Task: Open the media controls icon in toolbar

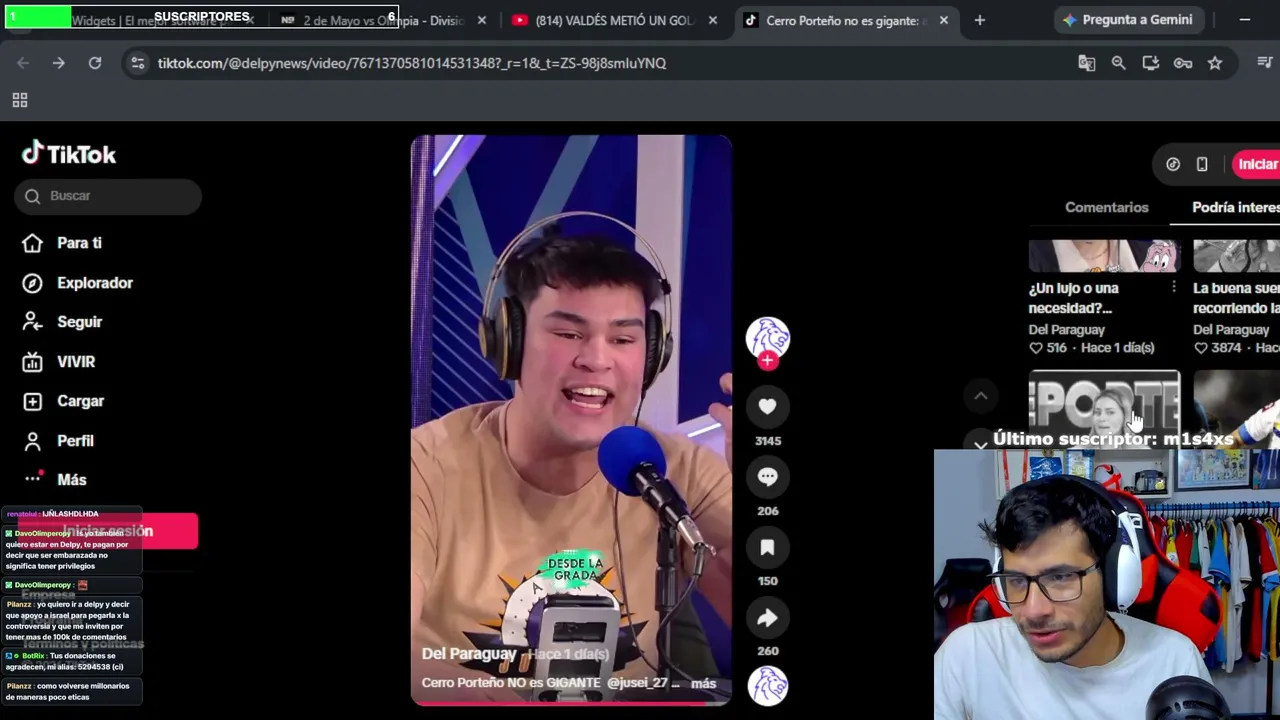Action: tap(1265, 63)
